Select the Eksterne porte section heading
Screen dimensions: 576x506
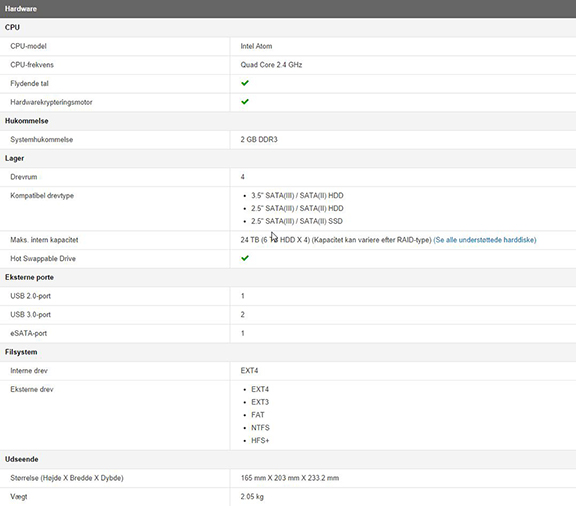coord(29,277)
